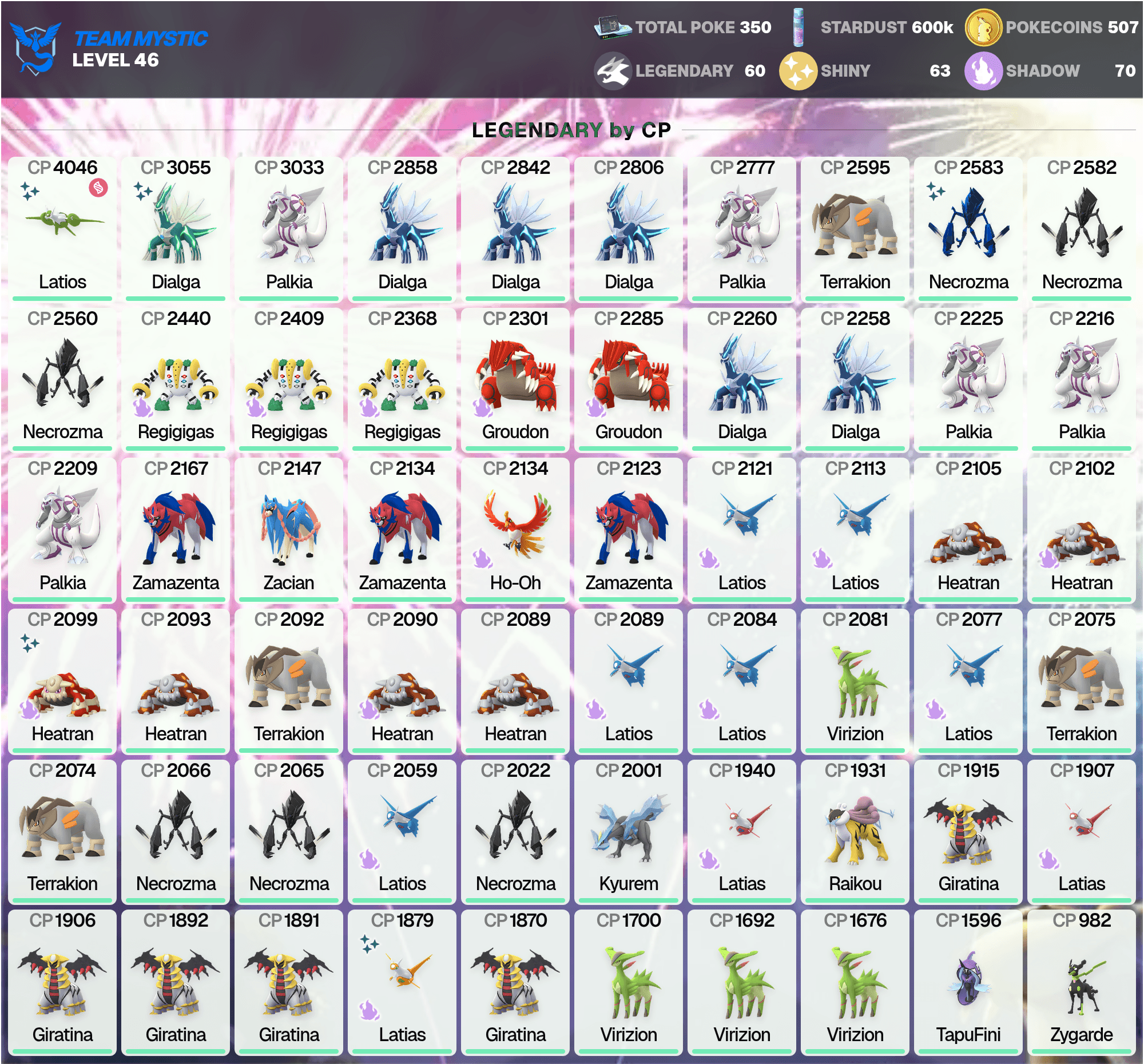Open the TapuFini CP 1596 sprite
The height and width of the screenshot is (1064, 1144).
[x=970, y=978]
